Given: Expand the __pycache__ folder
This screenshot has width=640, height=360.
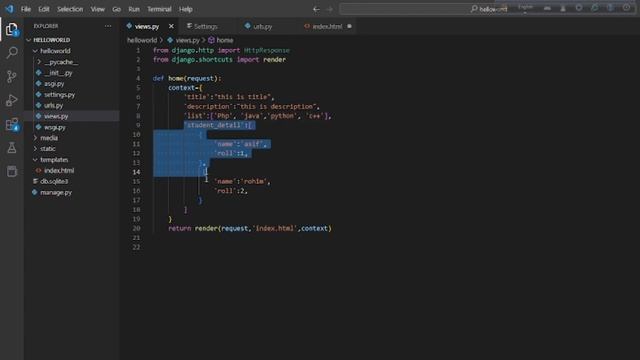Looking at the screenshot, I should 61,62.
